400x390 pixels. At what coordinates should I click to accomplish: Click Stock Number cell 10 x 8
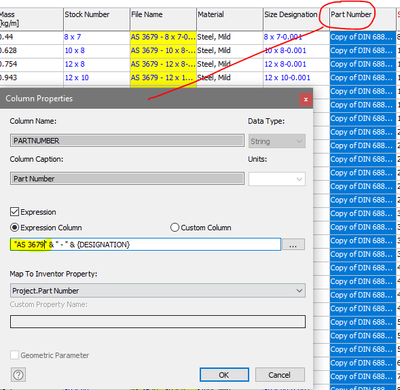click(x=97, y=51)
